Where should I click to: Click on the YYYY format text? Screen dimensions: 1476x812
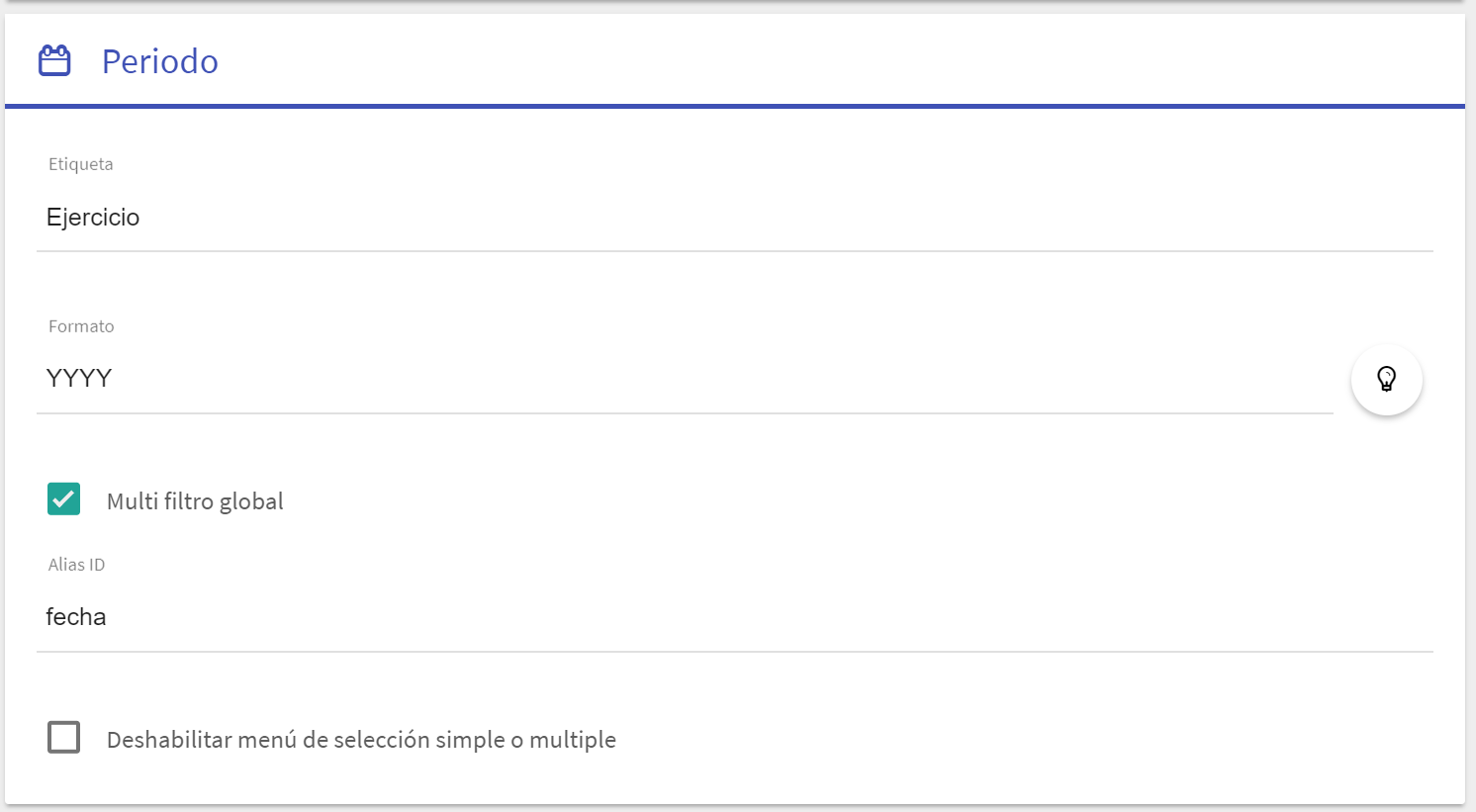tap(79, 379)
